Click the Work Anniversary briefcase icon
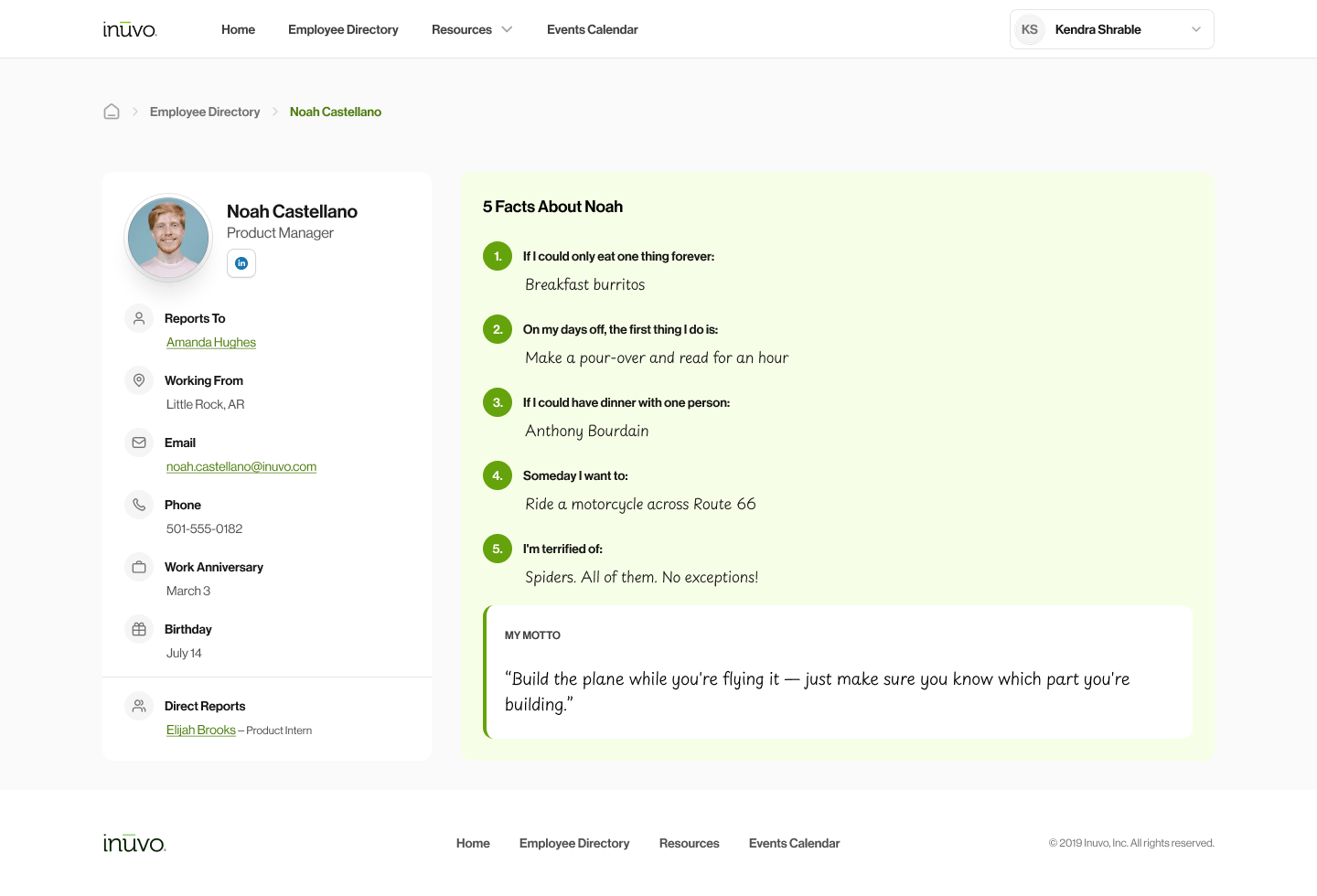 [x=139, y=567]
